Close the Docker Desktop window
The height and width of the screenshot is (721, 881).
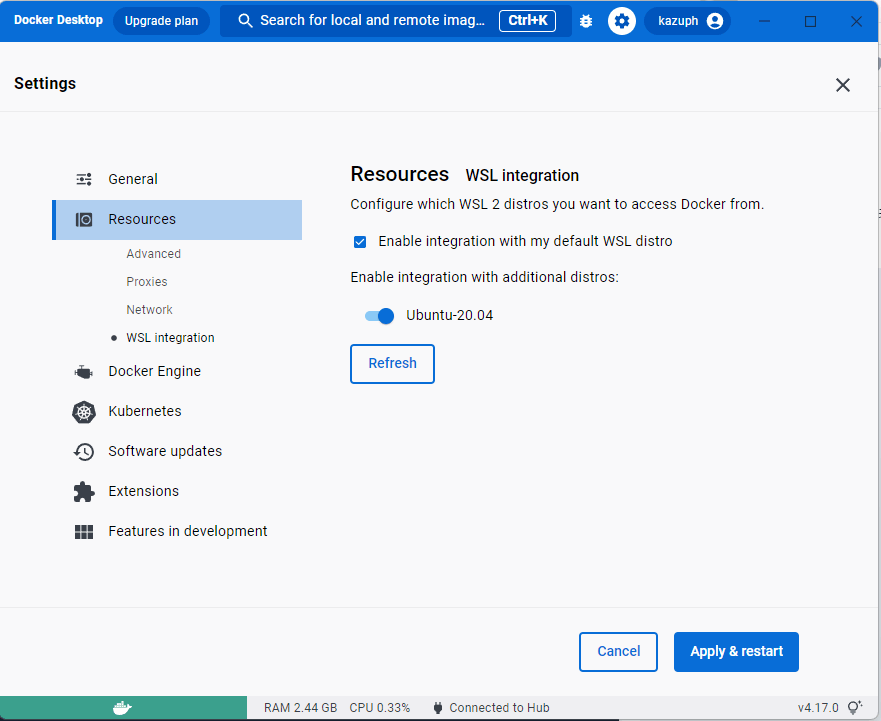(856, 21)
